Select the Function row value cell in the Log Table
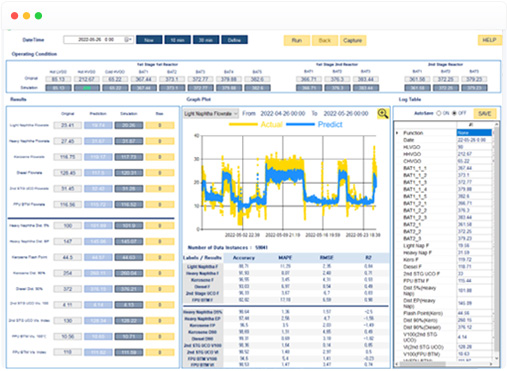The image size is (507, 371). [x=474, y=133]
